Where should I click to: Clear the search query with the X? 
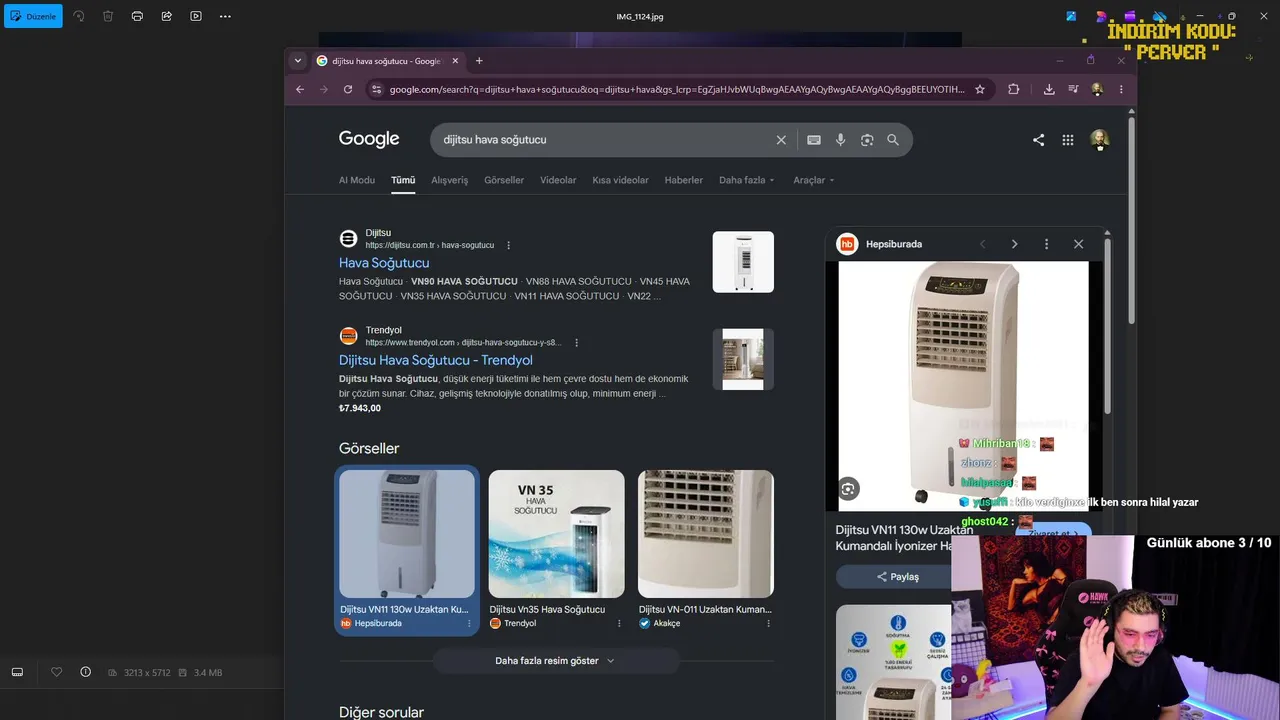[781, 140]
